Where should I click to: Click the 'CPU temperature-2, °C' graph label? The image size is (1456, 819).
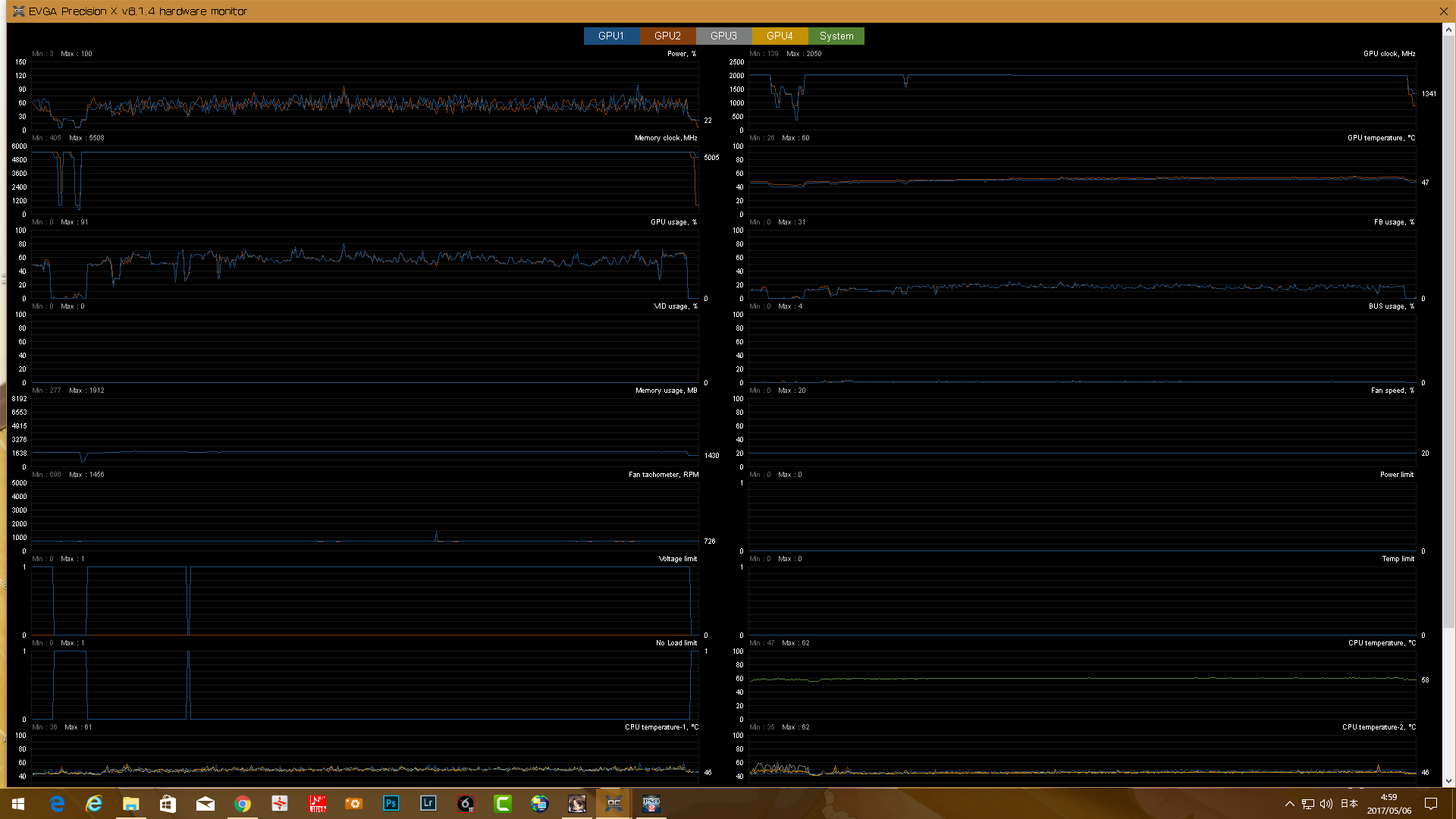[1379, 727]
